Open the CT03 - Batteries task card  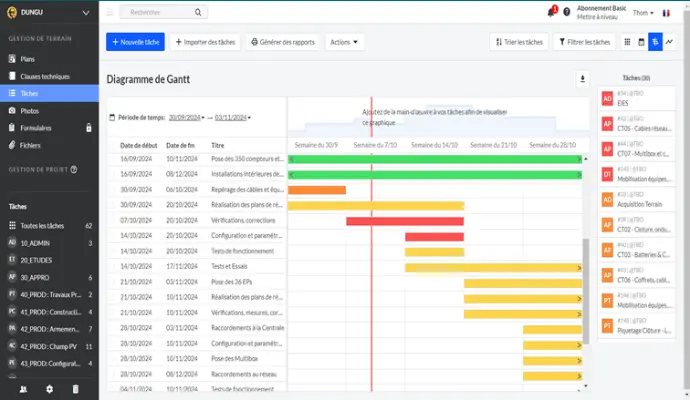coord(636,250)
